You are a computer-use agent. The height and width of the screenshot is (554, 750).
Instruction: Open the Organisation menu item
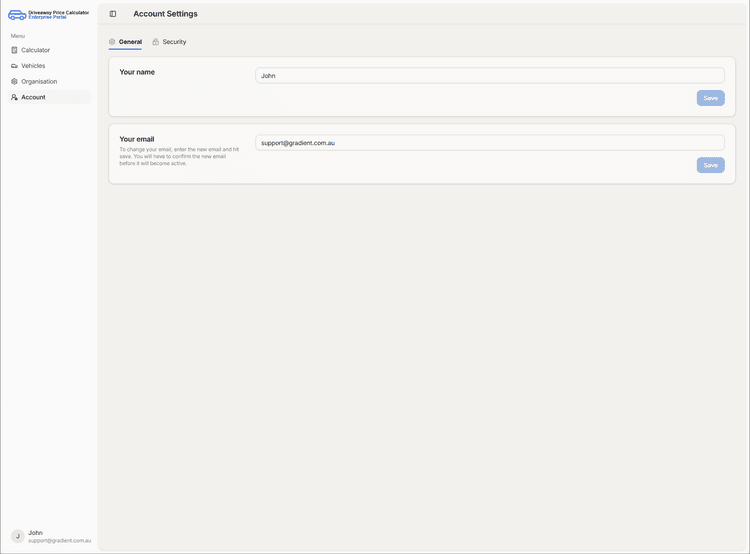[x=49, y=81]
